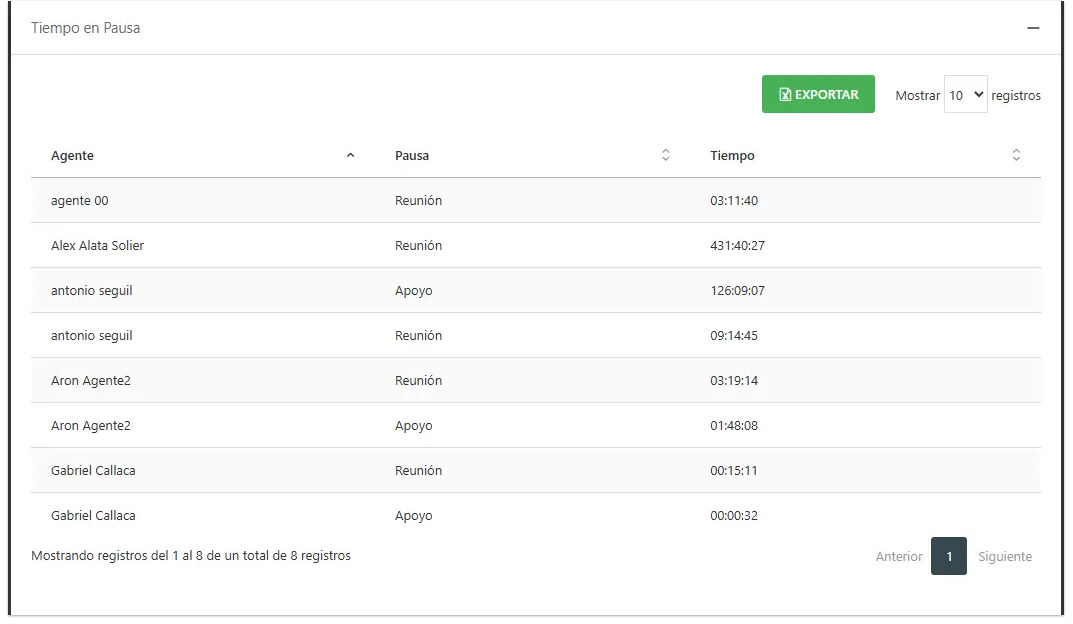This screenshot has height=624, width=1073.
Task: Select the Alex Alata Solier cell
Action: pyautogui.click(x=97, y=246)
